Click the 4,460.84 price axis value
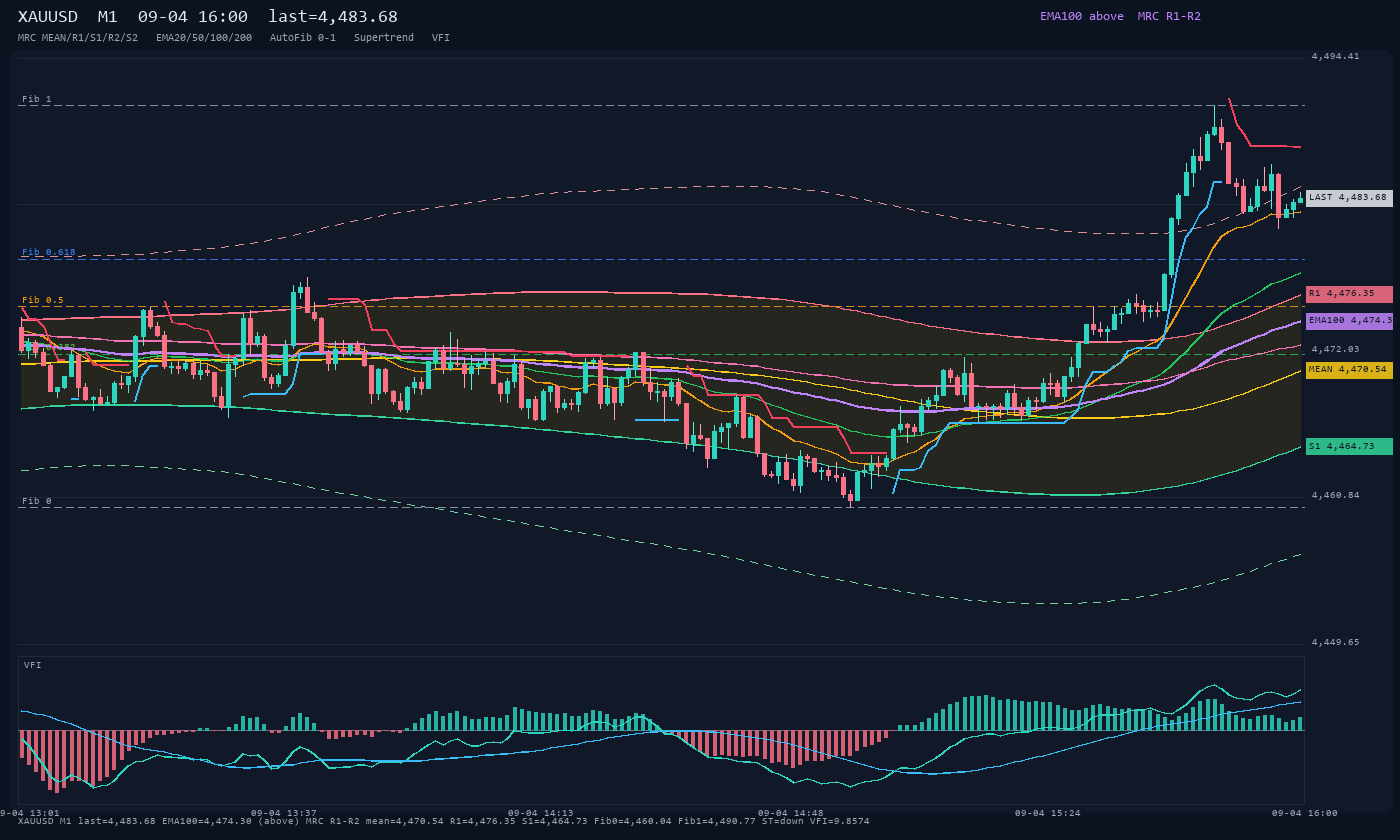This screenshot has height=840, width=1400. tap(1336, 495)
